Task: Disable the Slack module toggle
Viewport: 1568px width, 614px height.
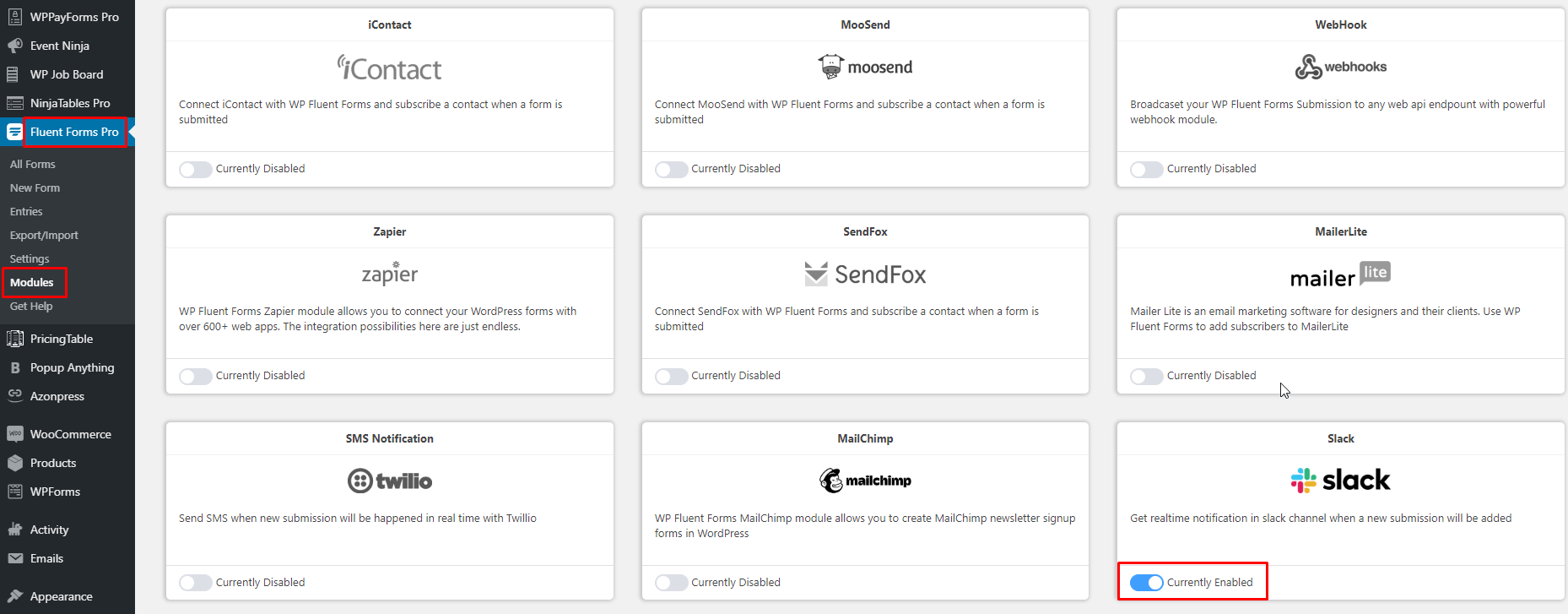Action: point(1146,583)
